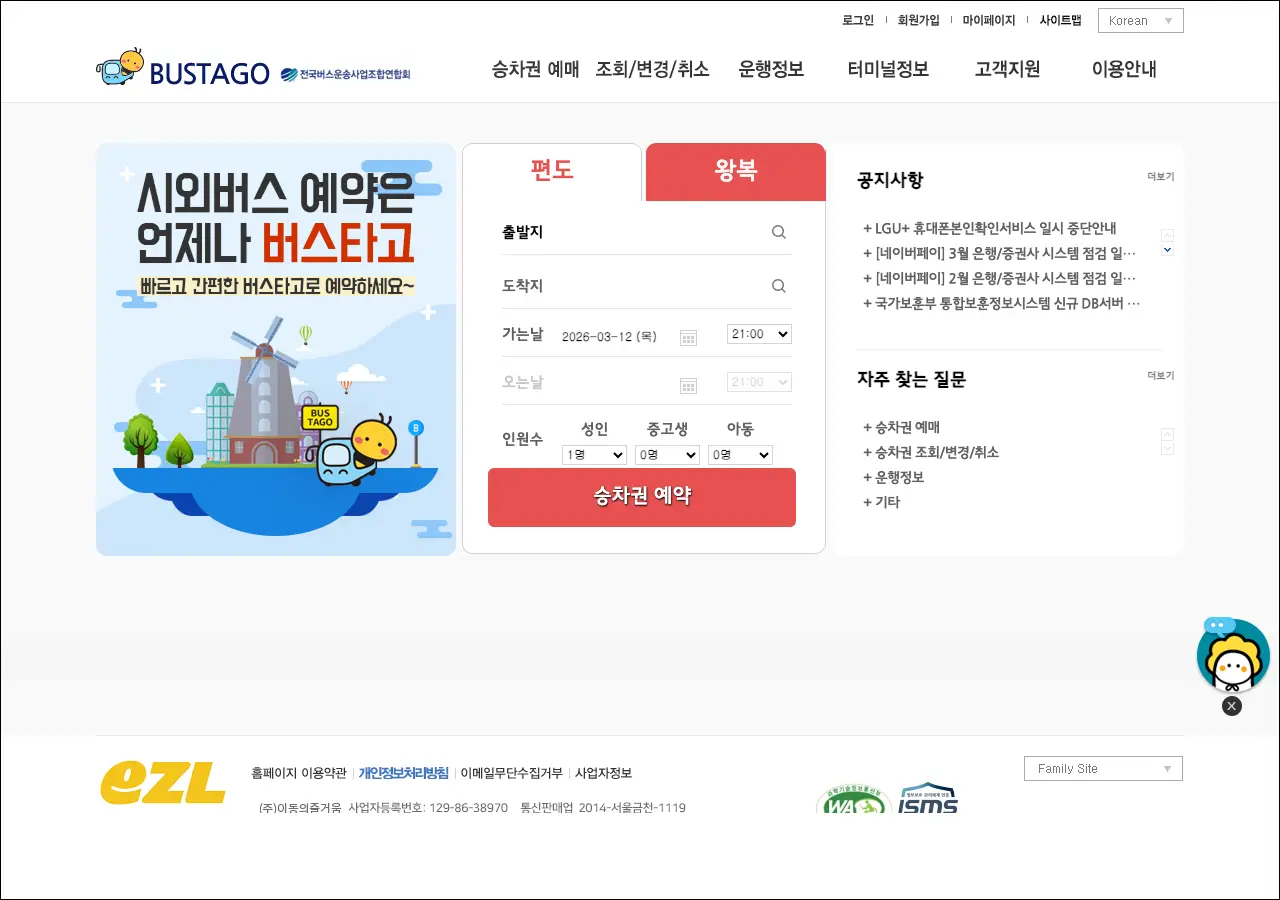Viewport: 1280px width, 900px height.
Task: Open the chatbot mascot icon
Action: pos(1232,656)
